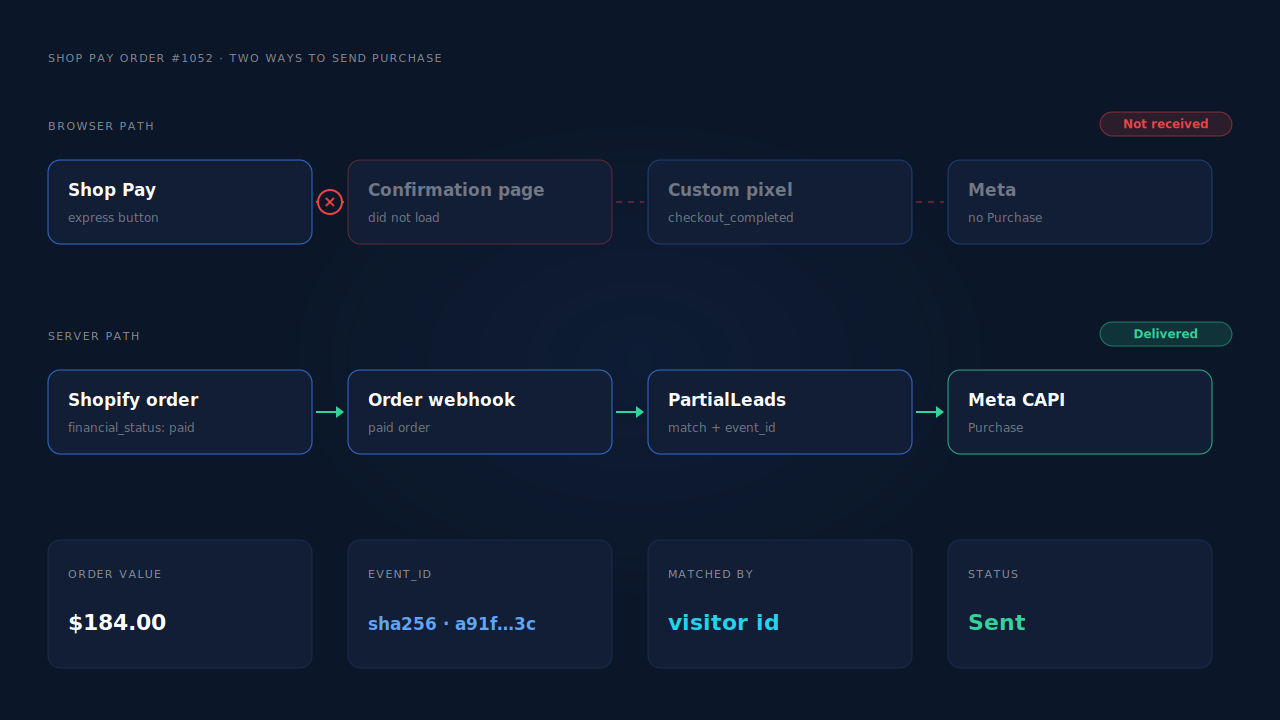Screen dimensions: 1280x720
Task: Select the Order webhook card
Action: click(x=480, y=412)
